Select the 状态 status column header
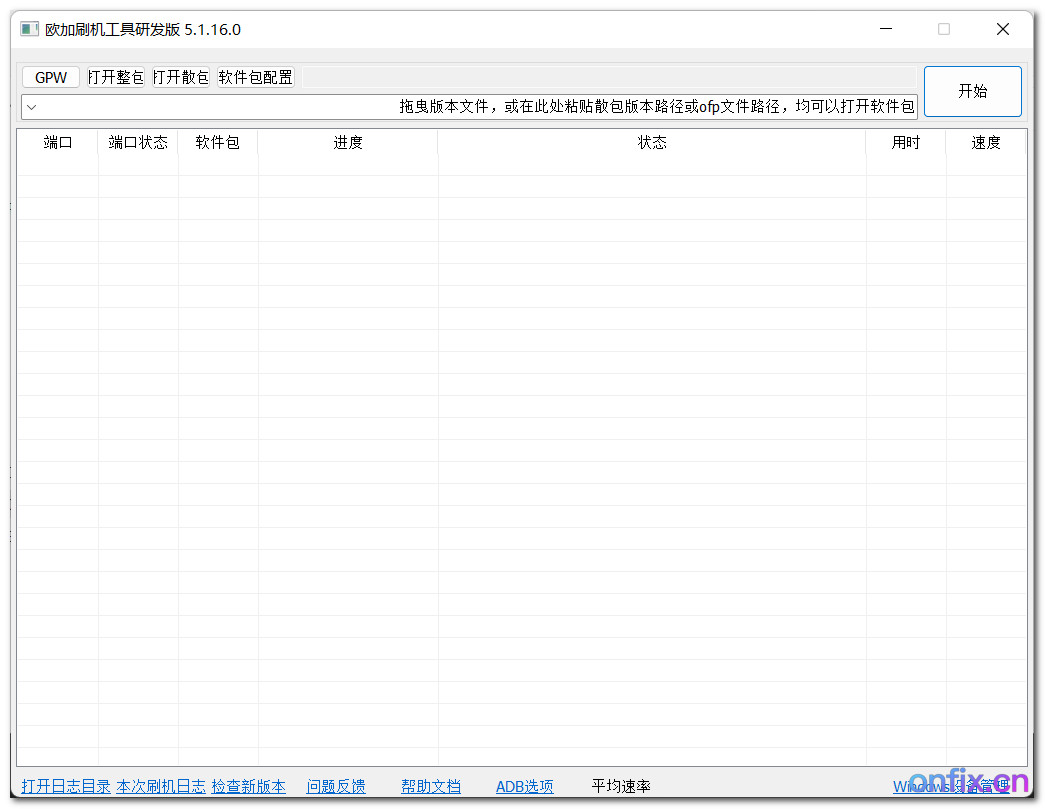The image size is (1045, 809). point(652,142)
